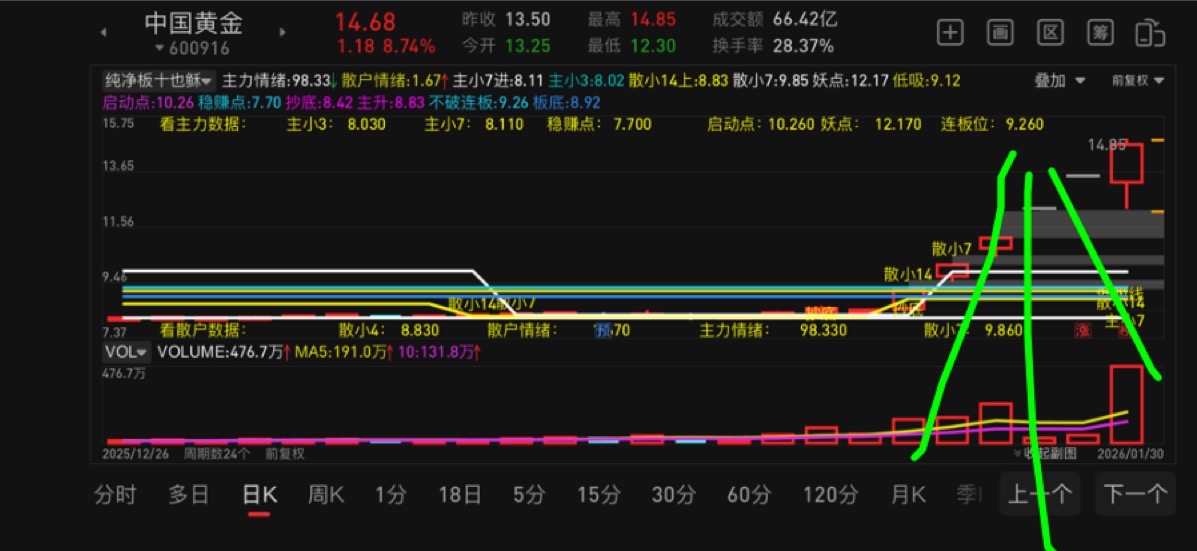Screen dimensions: 1197x551
Task: Tap 最高 value 14.85 in header
Action: (x=653, y=19)
